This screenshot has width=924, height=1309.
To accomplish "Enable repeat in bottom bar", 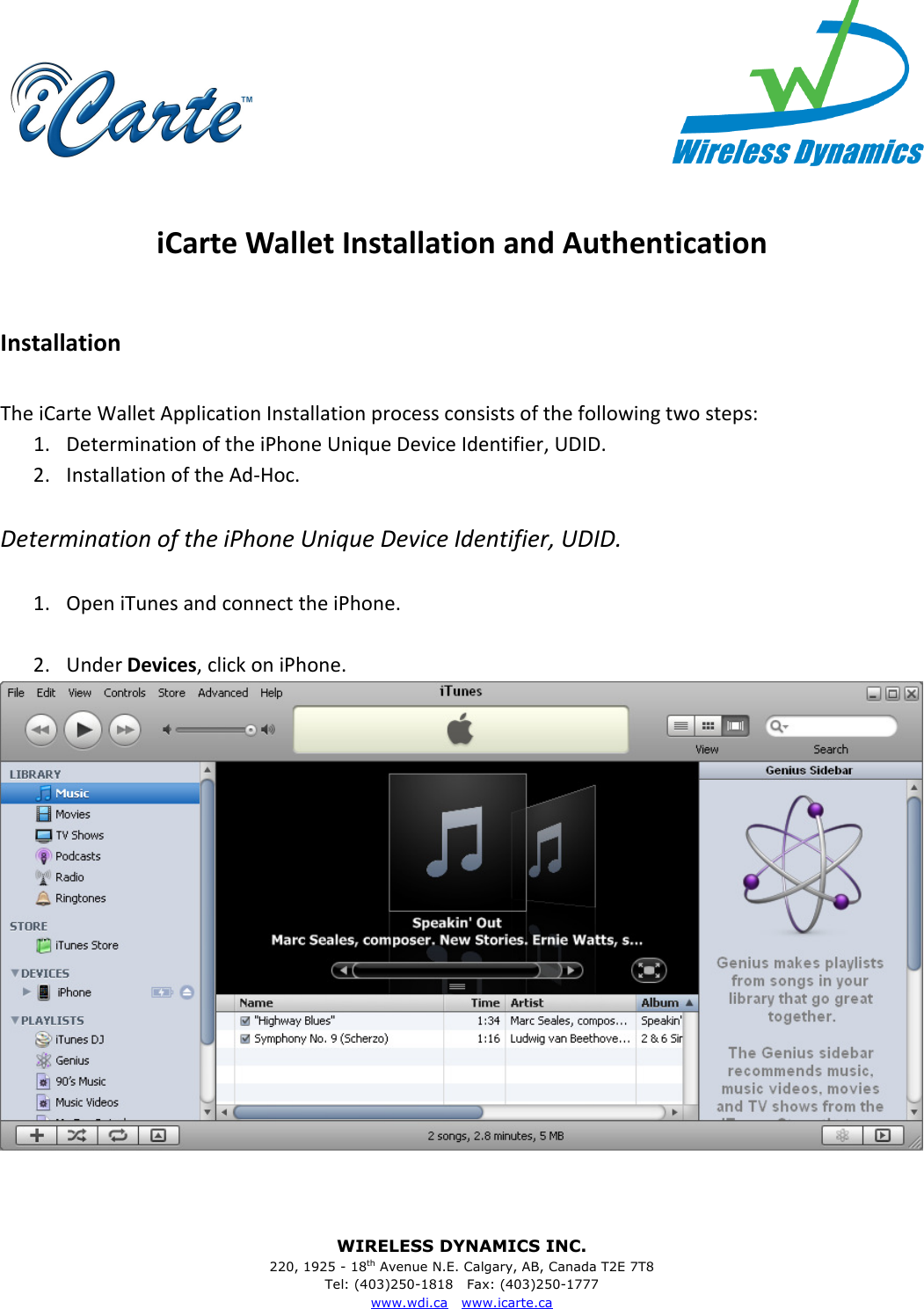I will 118,1135.
